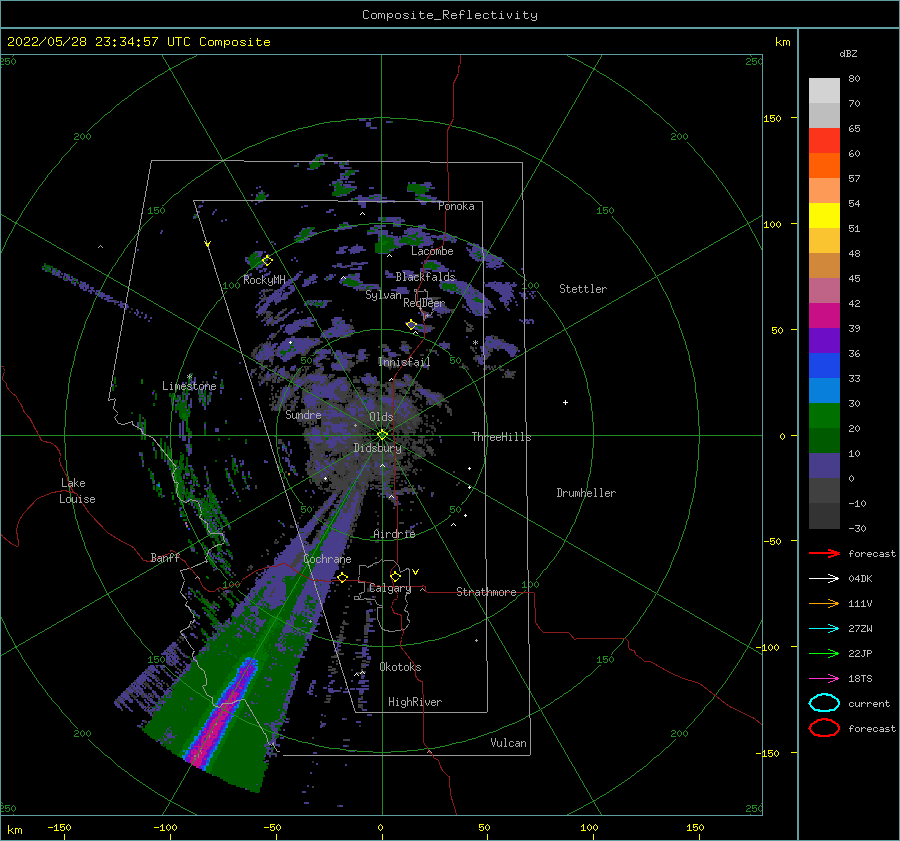Click the yellow diamond marker below Cochrane
The height and width of the screenshot is (841, 900).
(342, 578)
